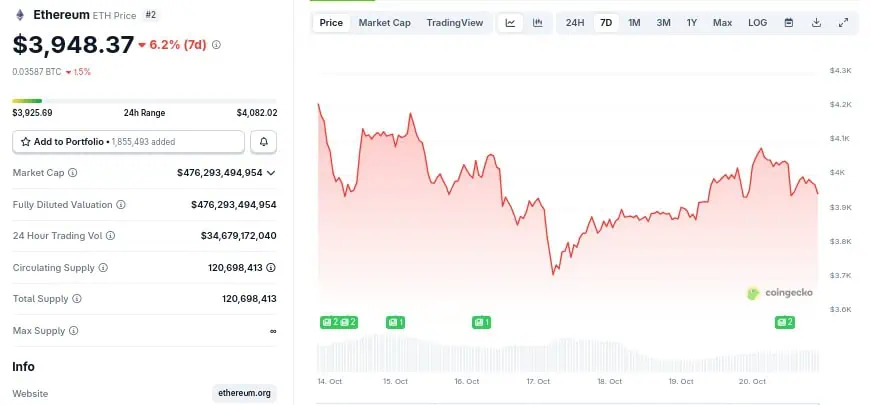Select the 1M time range
This screenshot has width=871, height=405.
tap(634, 23)
